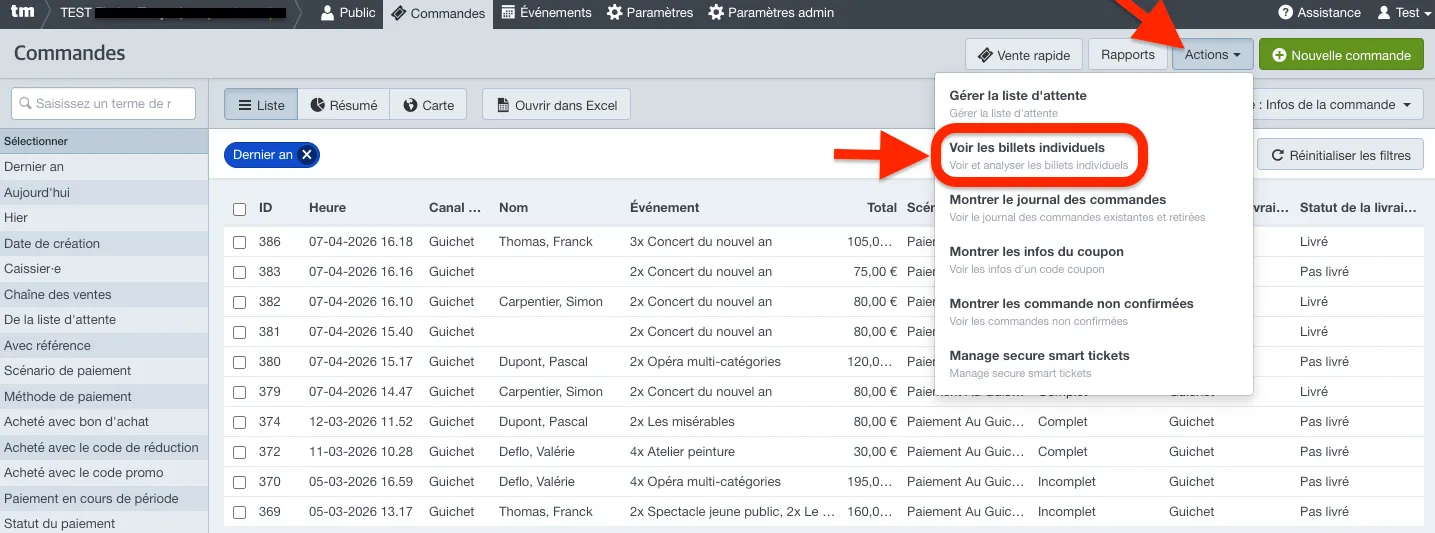Select Paiement en cours de période filter
Screen dimensions: 1435x533
pyautogui.click(x=104, y=498)
